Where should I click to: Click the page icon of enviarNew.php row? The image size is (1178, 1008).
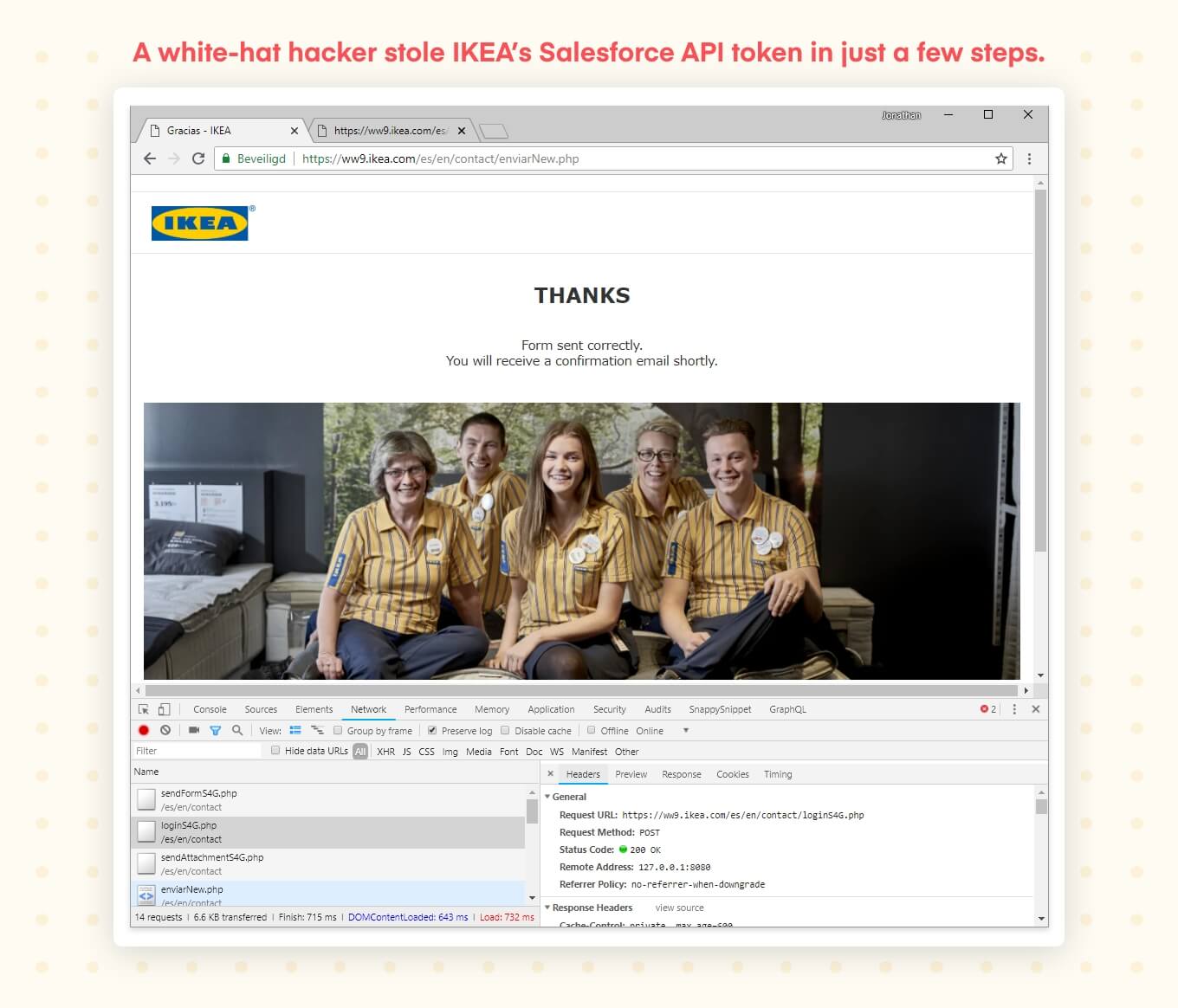(146, 895)
